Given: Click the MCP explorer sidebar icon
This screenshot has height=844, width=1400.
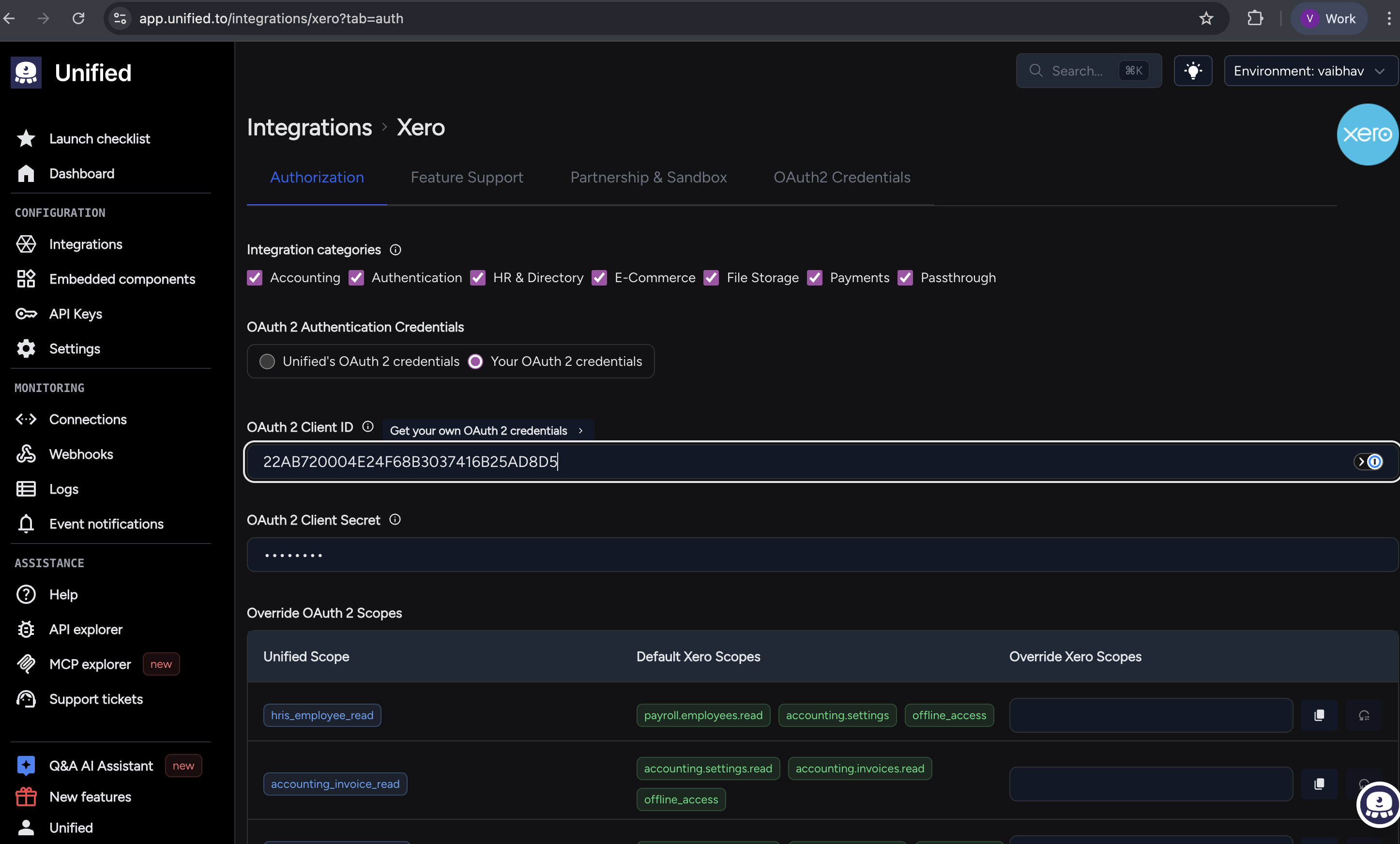Looking at the screenshot, I should (x=26, y=664).
